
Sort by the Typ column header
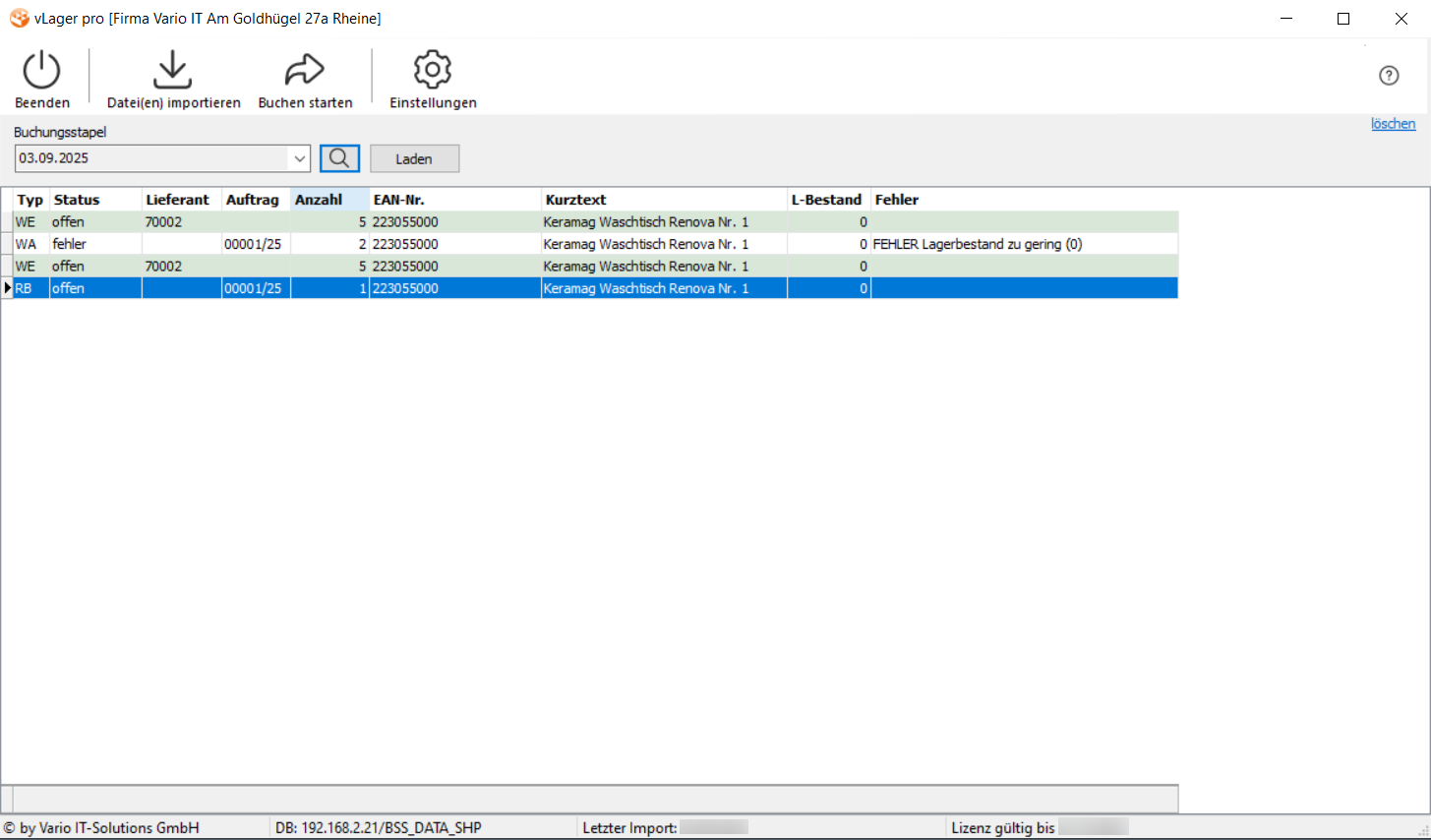[30, 200]
